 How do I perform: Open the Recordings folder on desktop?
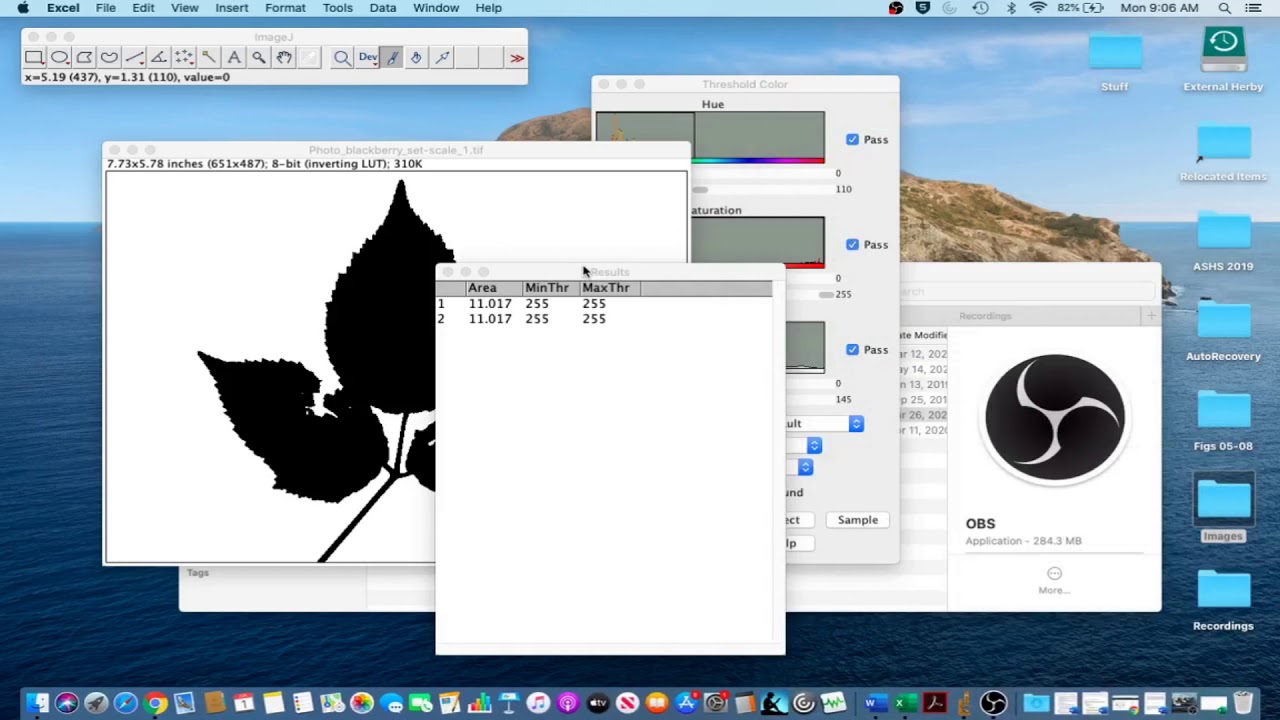click(1223, 600)
